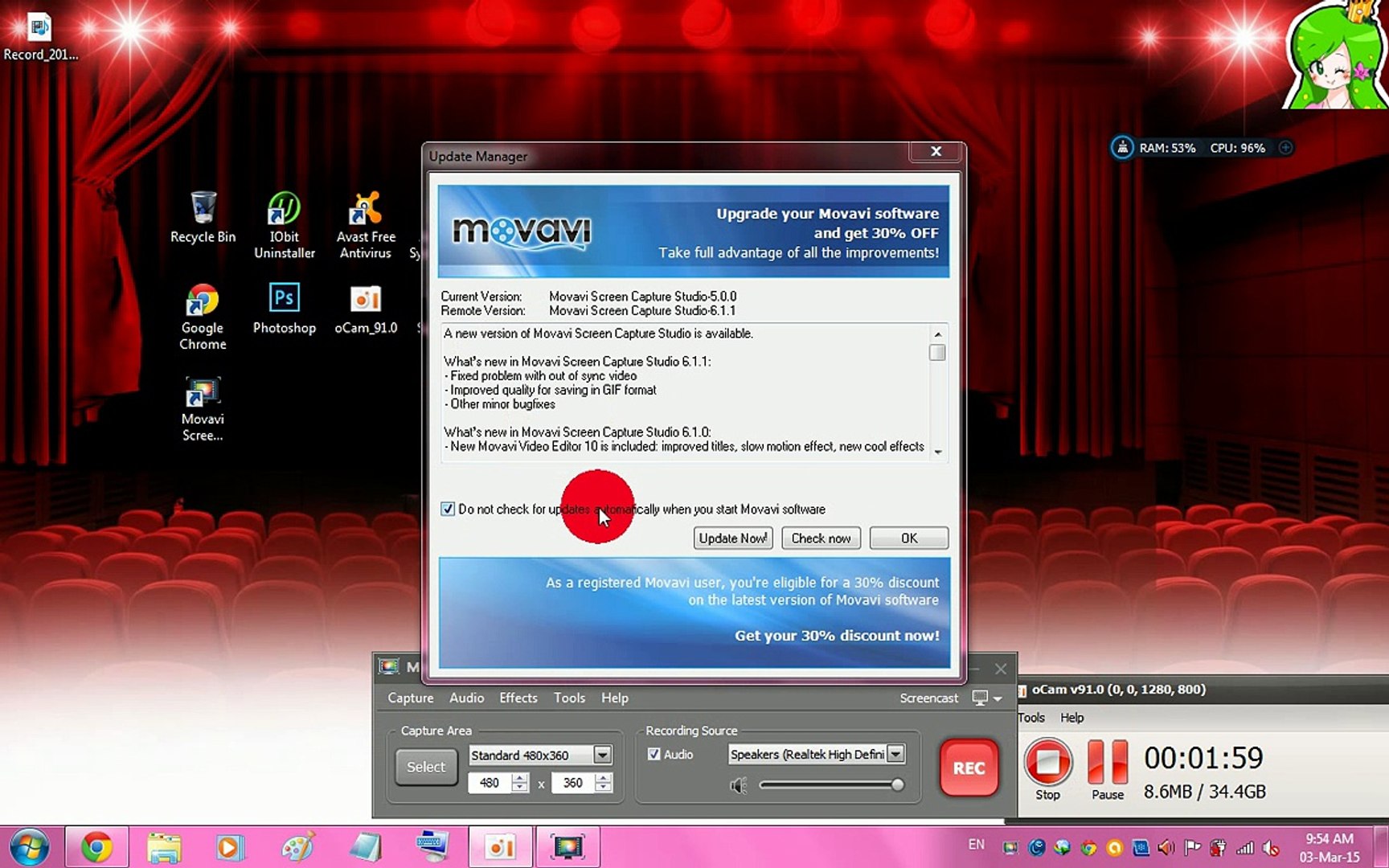Toggle the Audio checkbox in Recording Source

[654, 754]
